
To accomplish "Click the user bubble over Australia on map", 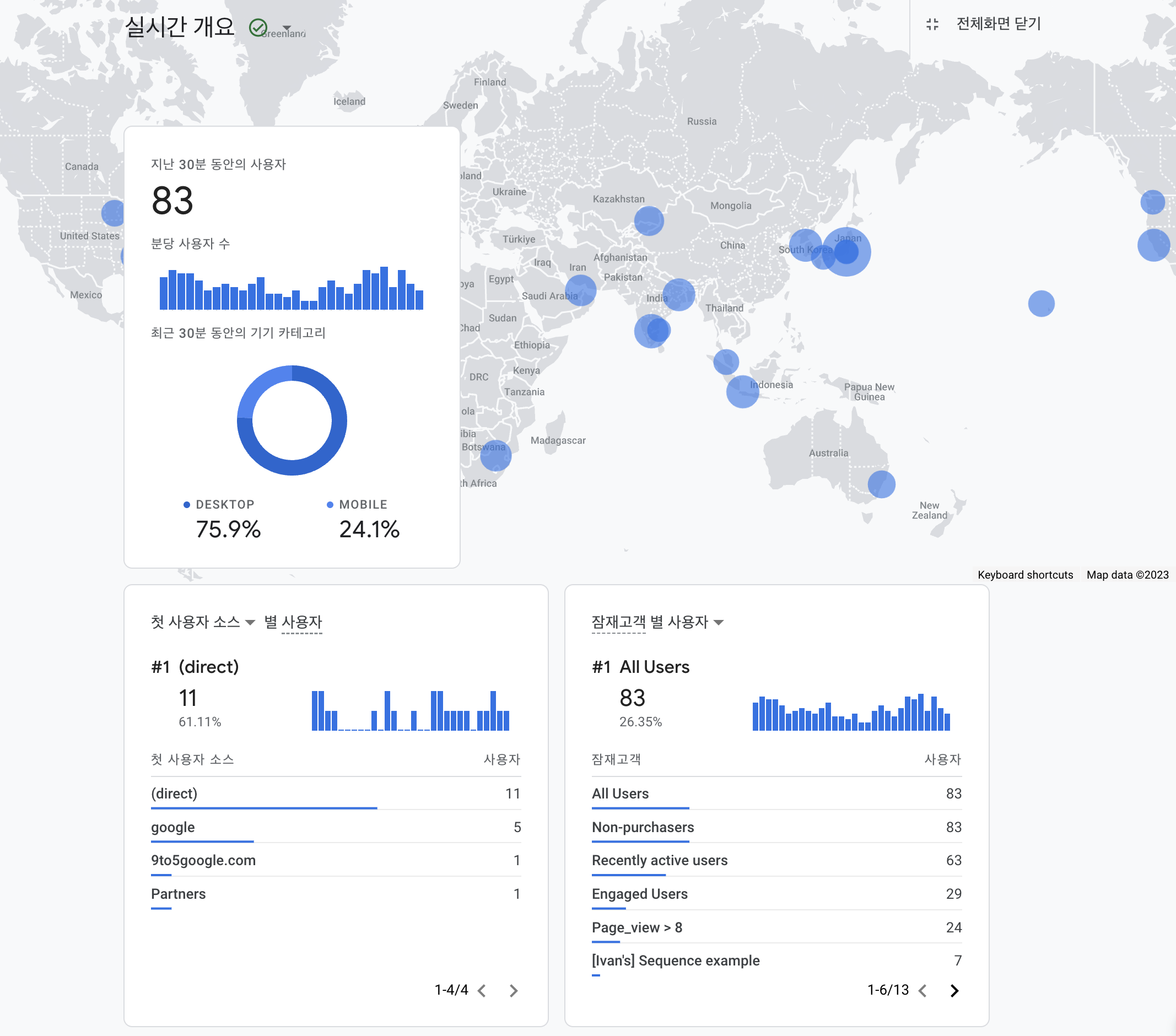I will click(881, 484).
